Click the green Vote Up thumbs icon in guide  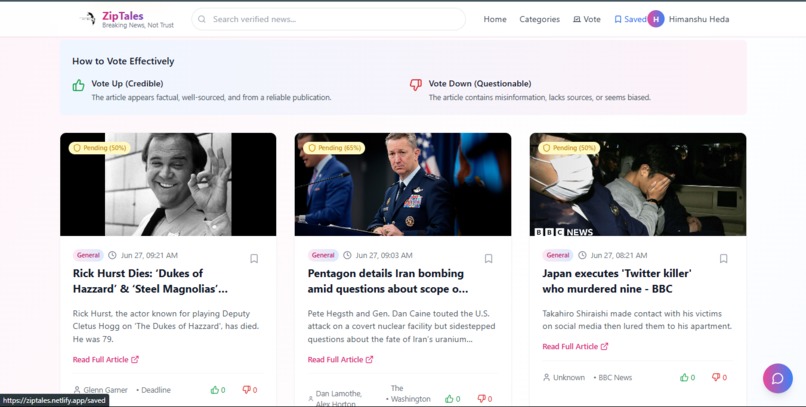click(78, 85)
